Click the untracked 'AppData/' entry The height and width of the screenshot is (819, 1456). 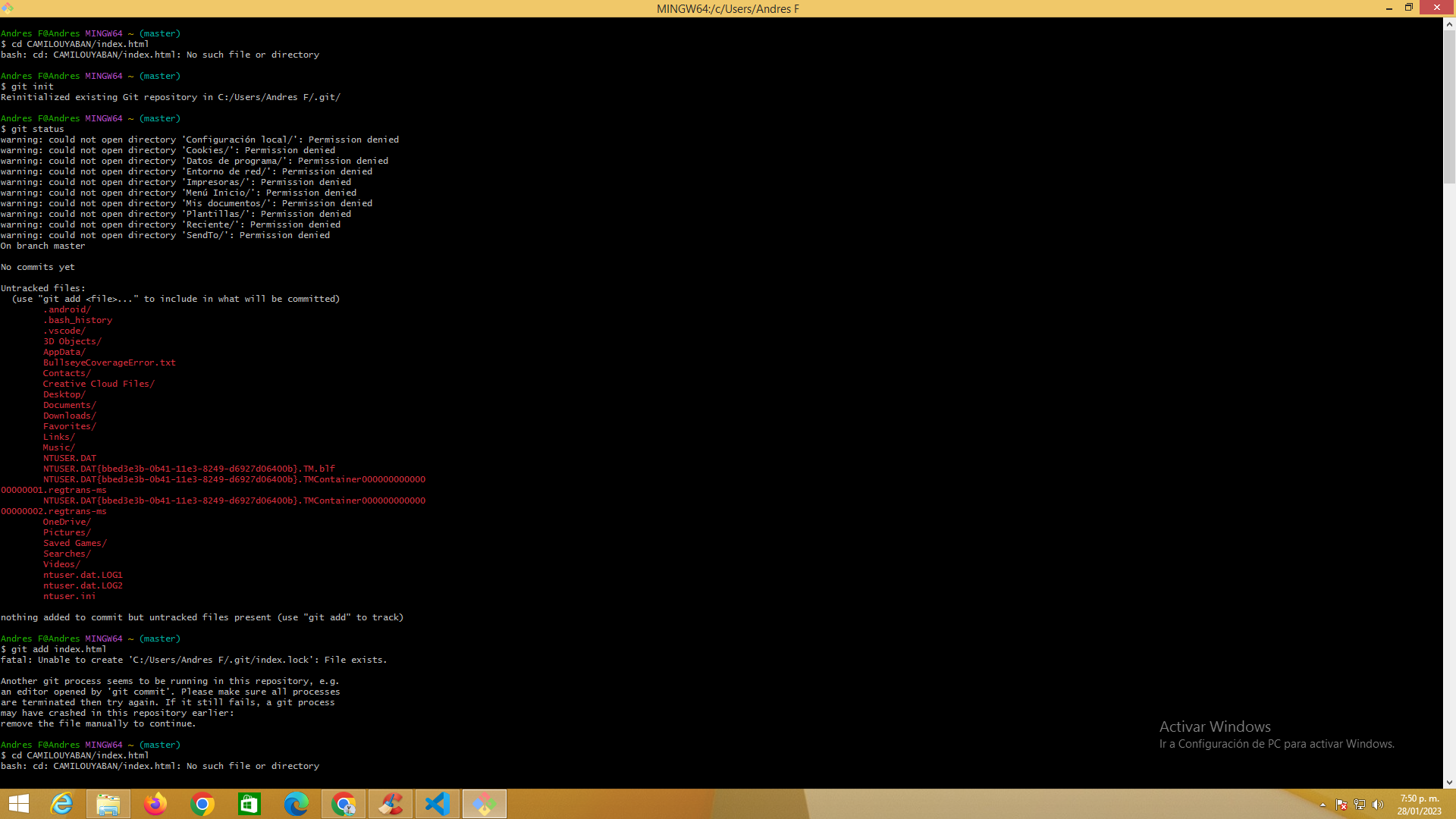[64, 352]
